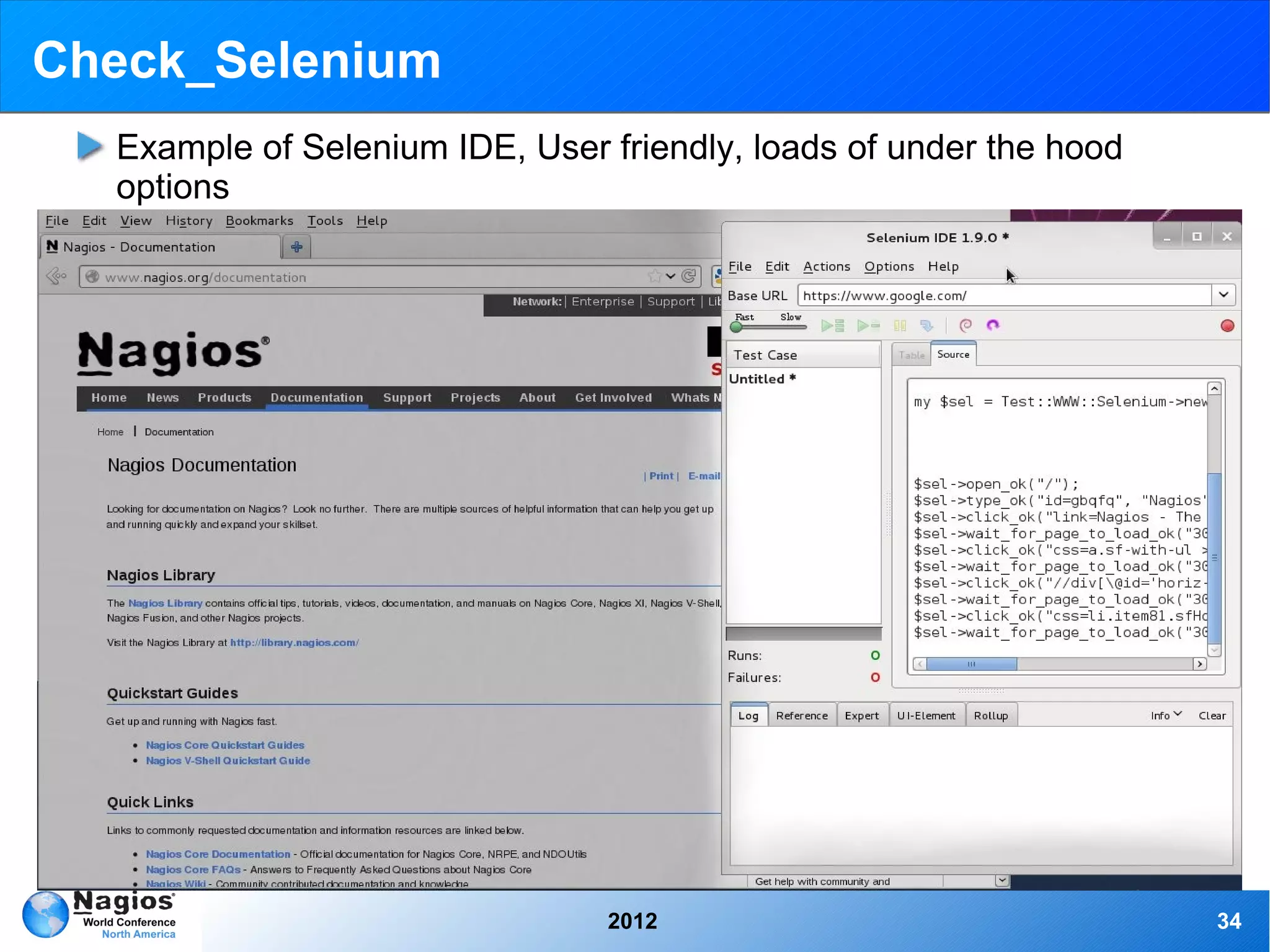Open Firefox View menu
Viewport: 1270px width, 952px height.
(136, 221)
